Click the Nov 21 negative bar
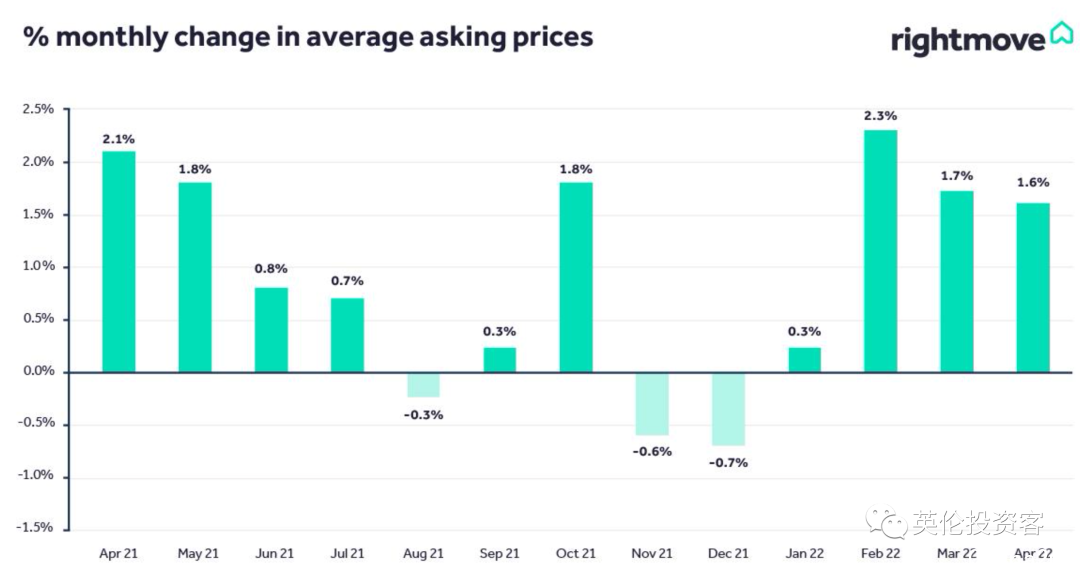The width and height of the screenshot is (1080, 571). (x=652, y=404)
